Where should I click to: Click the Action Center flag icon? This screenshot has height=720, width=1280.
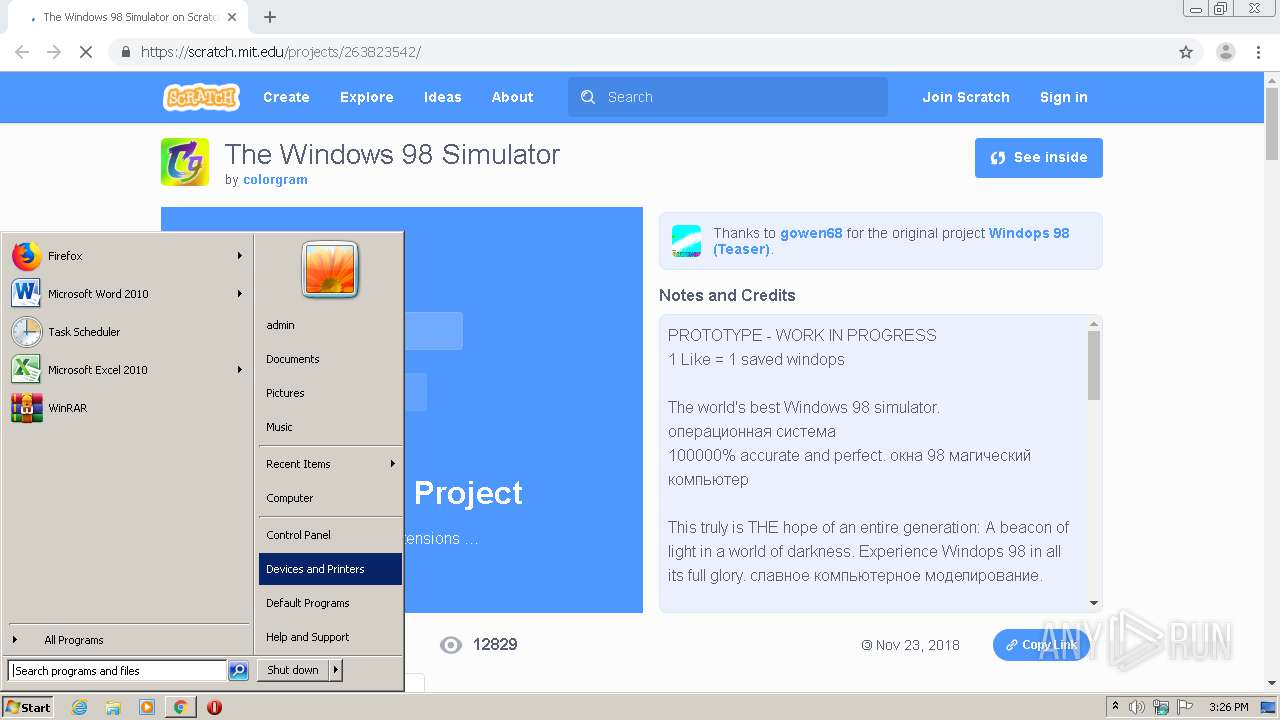coord(1185,707)
